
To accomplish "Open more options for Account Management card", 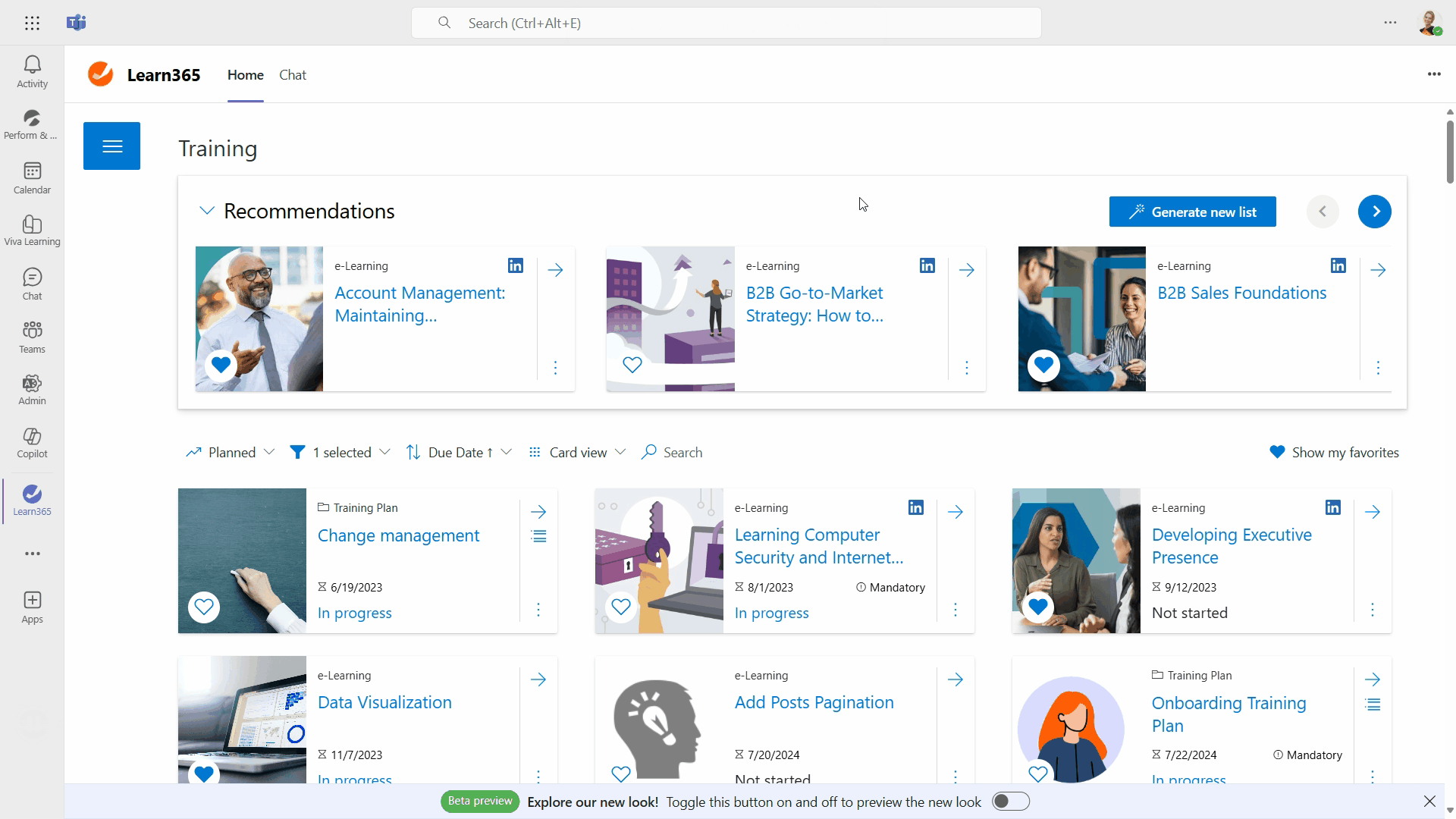I will 555,368.
